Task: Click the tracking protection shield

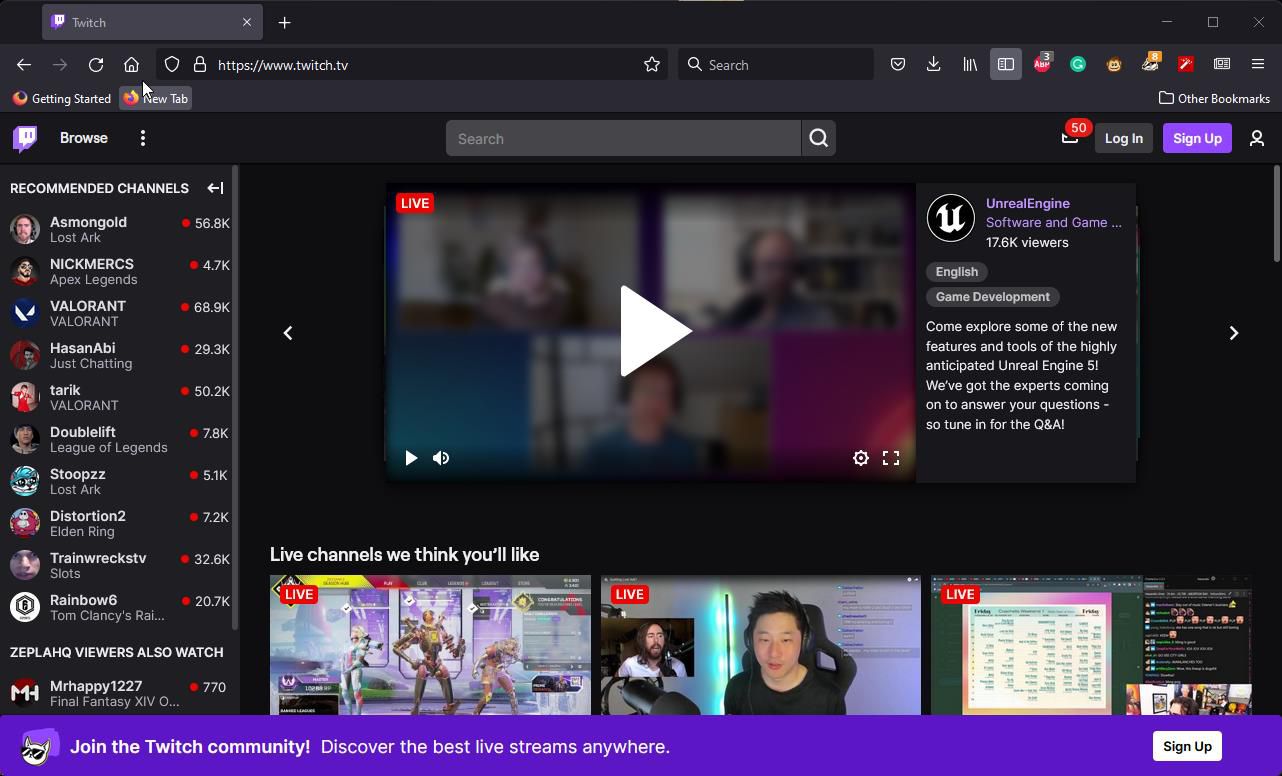Action: (x=171, y=64)
